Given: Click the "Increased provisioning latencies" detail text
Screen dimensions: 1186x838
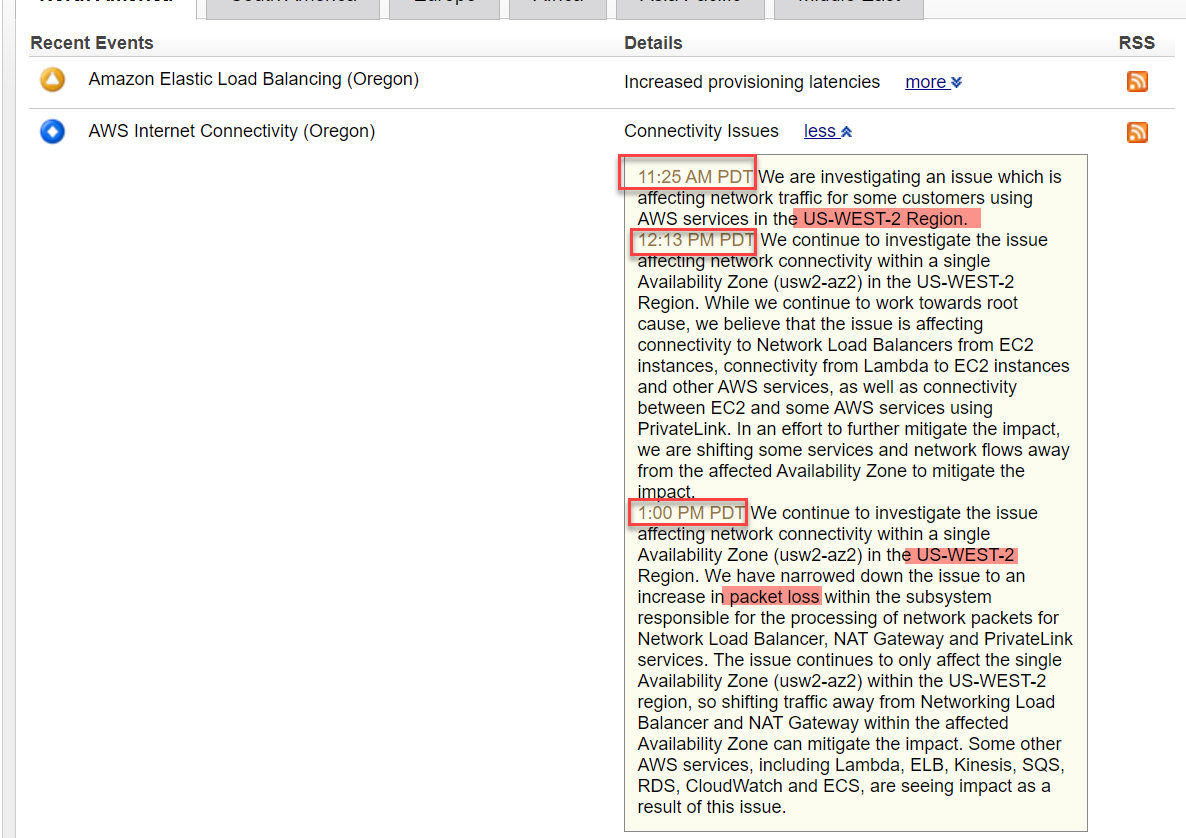Looking at the screenshot, I should pos(752,82).
